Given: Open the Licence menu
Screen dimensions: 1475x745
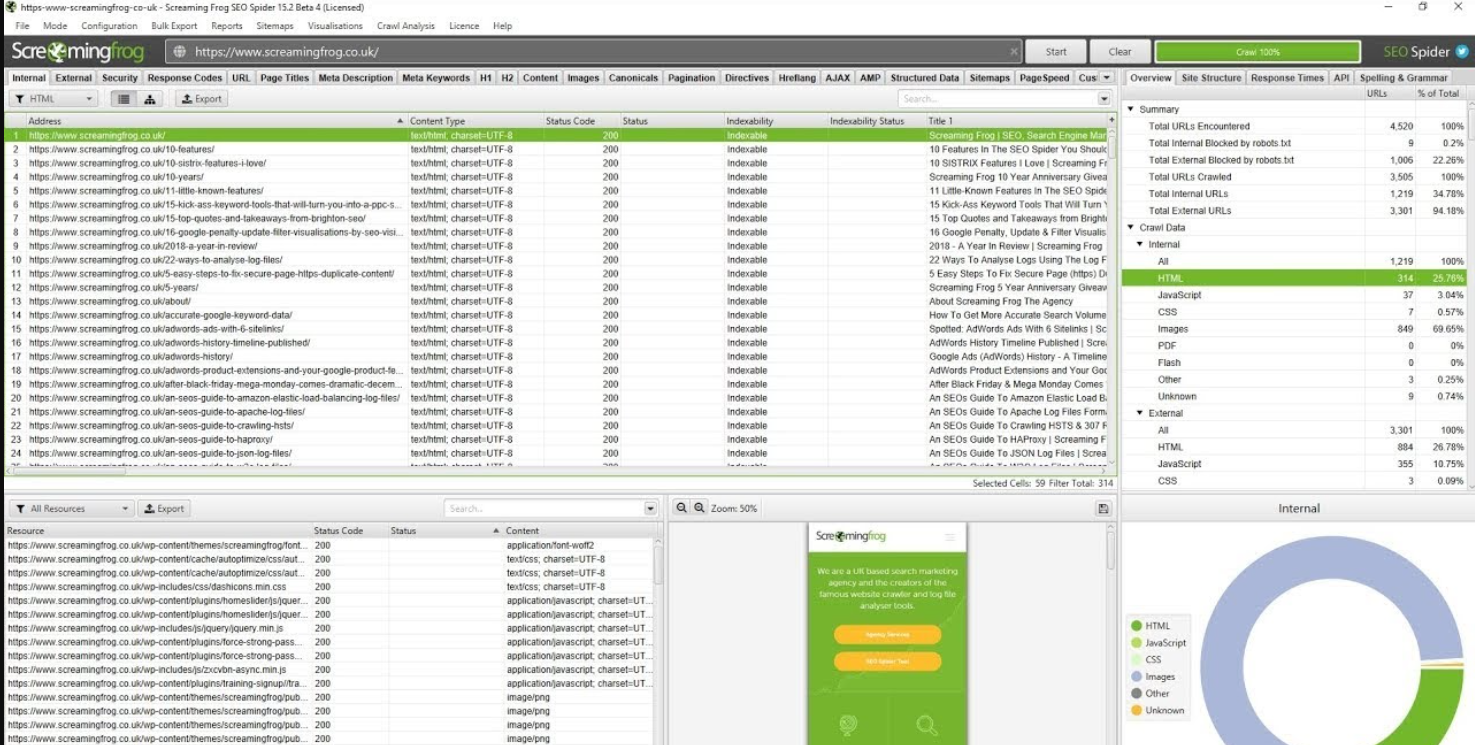Looking at the screenshot, I should pyautogui.click(x=464, y=26).
